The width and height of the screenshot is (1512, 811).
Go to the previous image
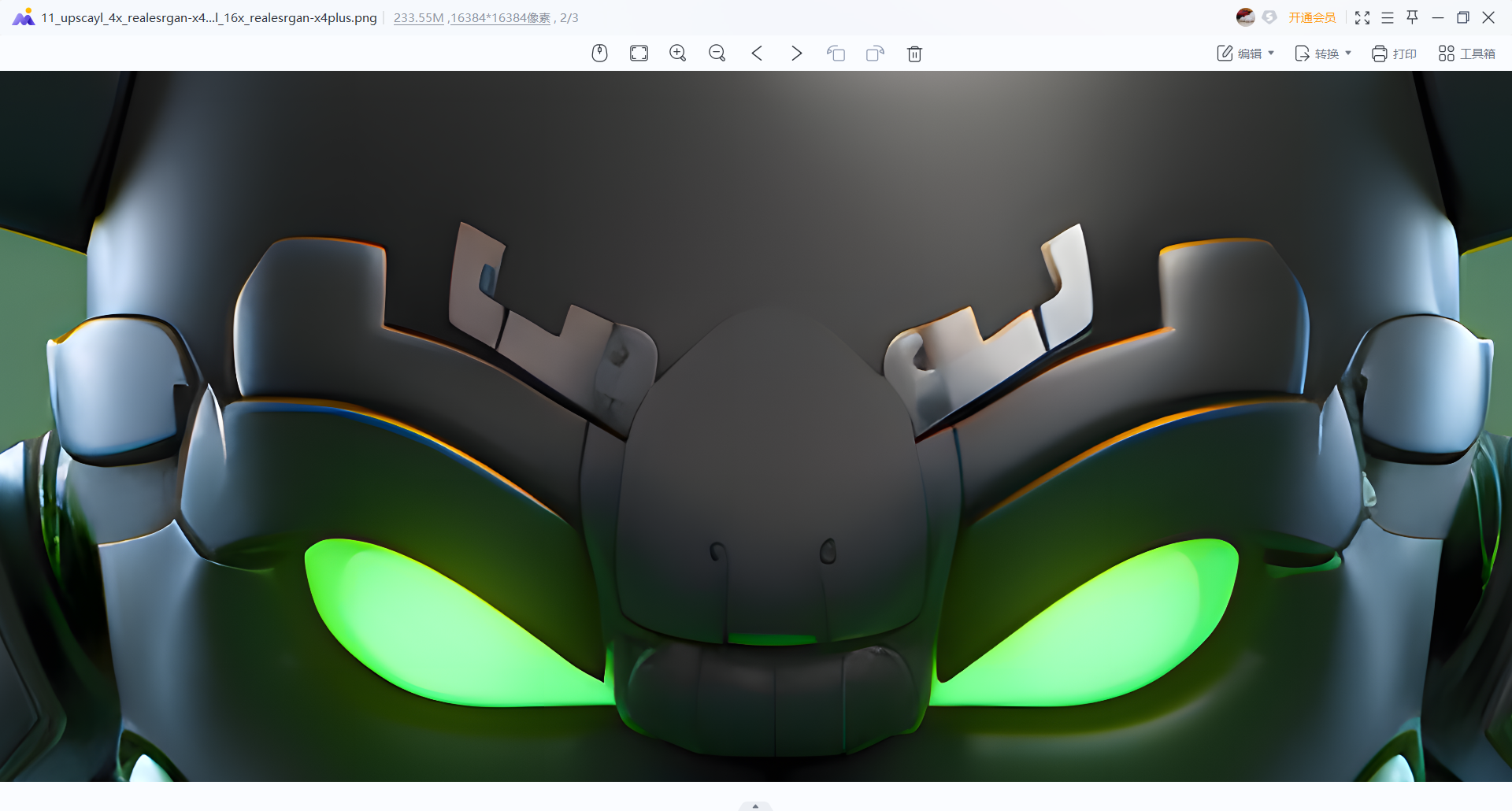(x=757, y=54)
